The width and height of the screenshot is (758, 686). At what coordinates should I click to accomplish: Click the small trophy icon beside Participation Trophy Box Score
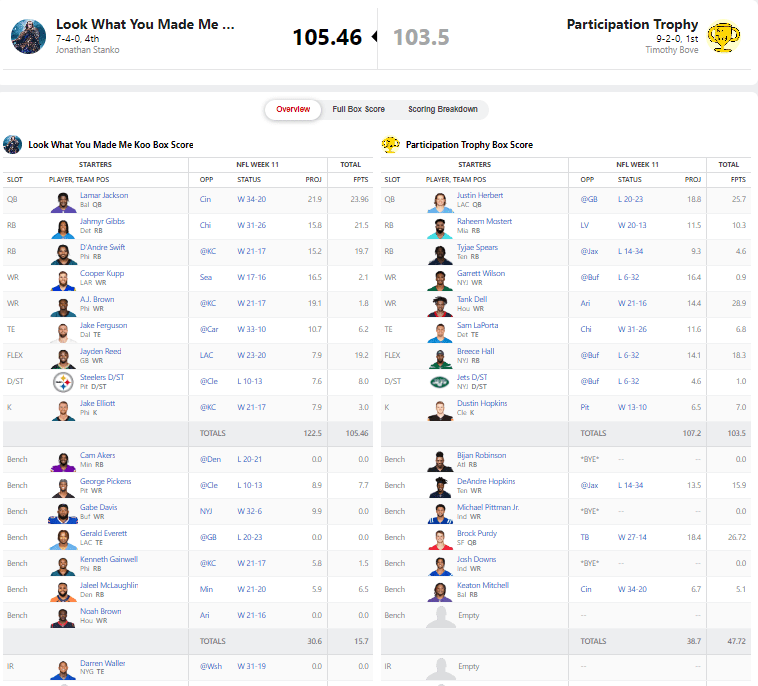pyautogui.click(x=390, y=145)
